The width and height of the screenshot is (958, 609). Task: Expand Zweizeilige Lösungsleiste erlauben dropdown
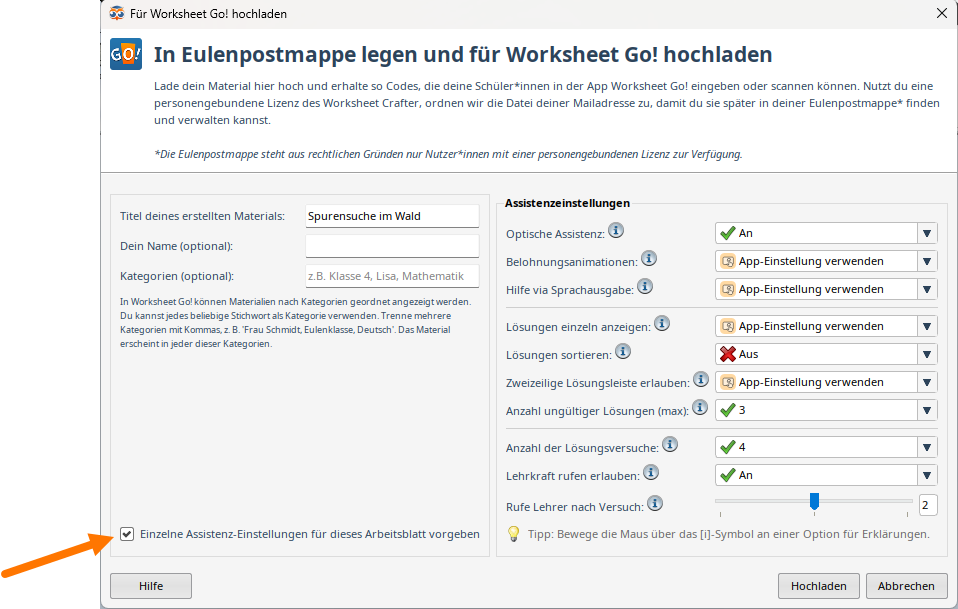pyautogui.click(x=826, y=382)
